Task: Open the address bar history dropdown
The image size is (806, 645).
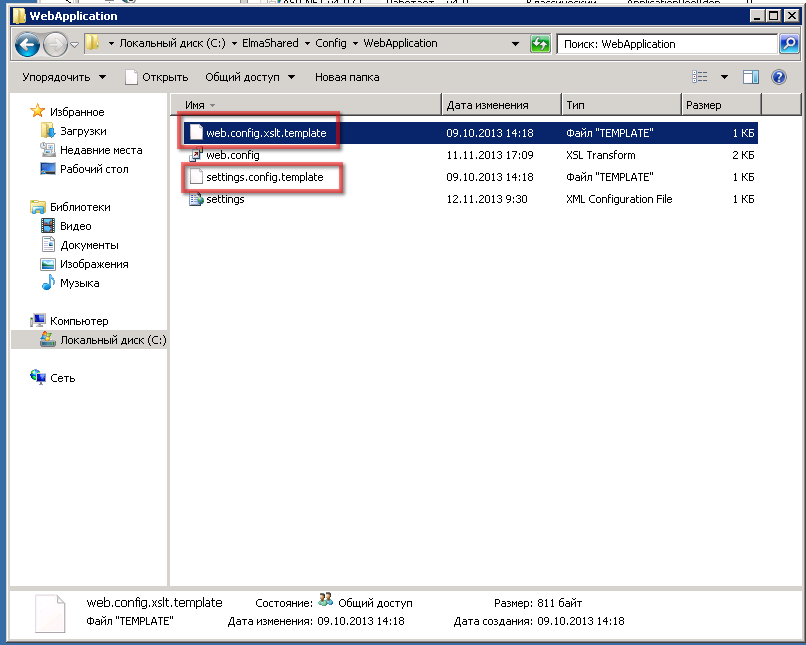Action: point(515,44)
